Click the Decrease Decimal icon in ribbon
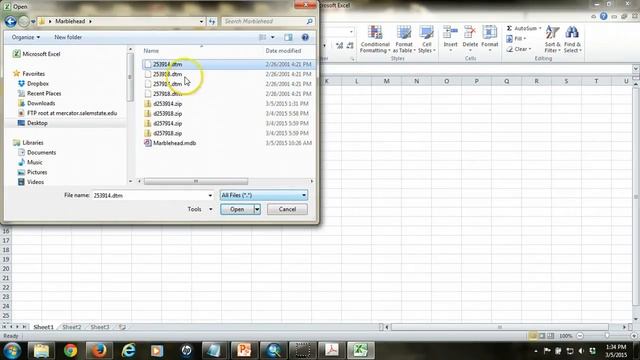The height and width of the screenshot is (360, 640). tap(350, 46)
